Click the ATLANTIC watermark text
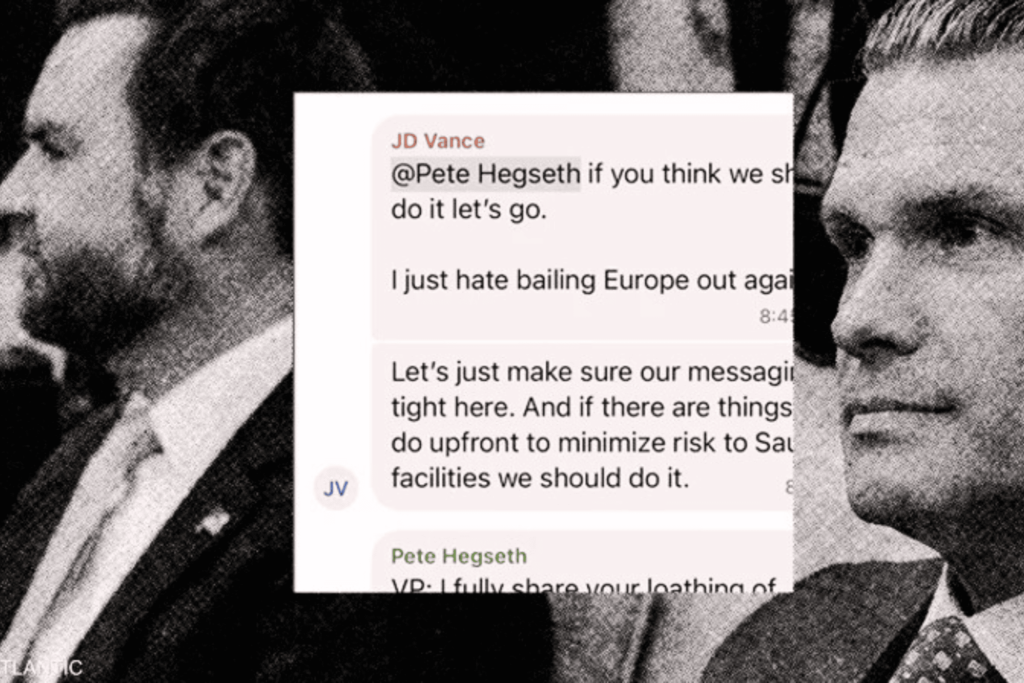The image size is (1024, 683). tap(41, 668)
